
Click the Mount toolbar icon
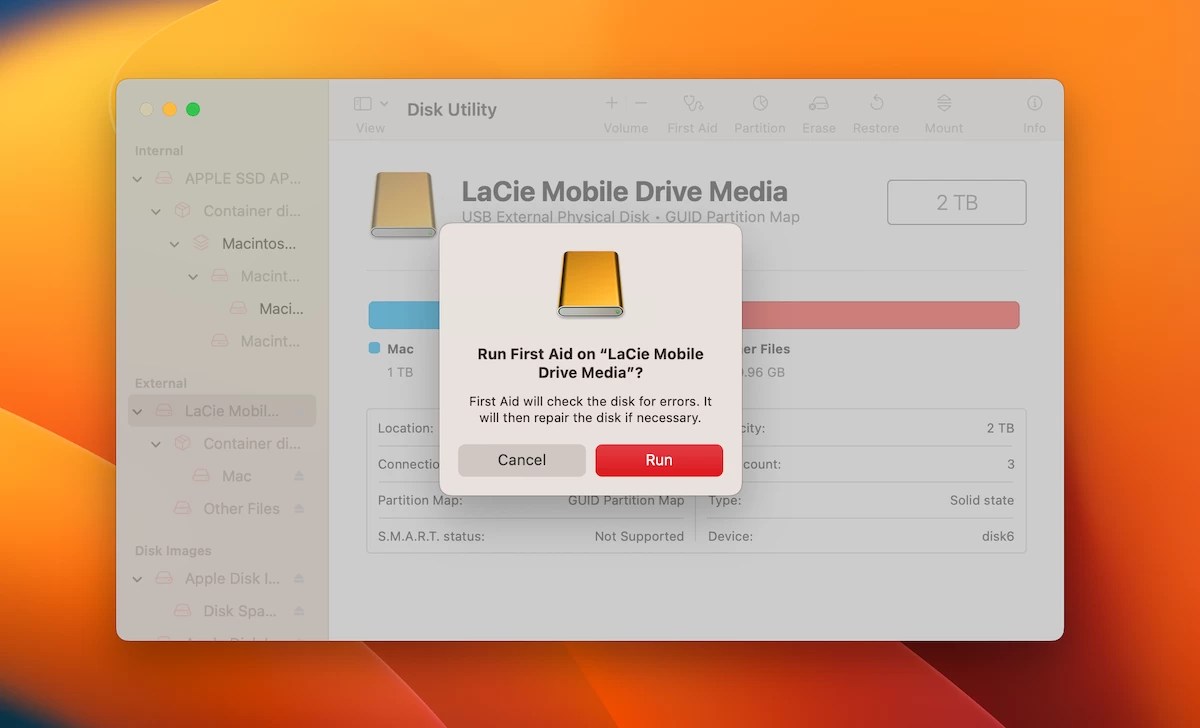pos(943,103)
